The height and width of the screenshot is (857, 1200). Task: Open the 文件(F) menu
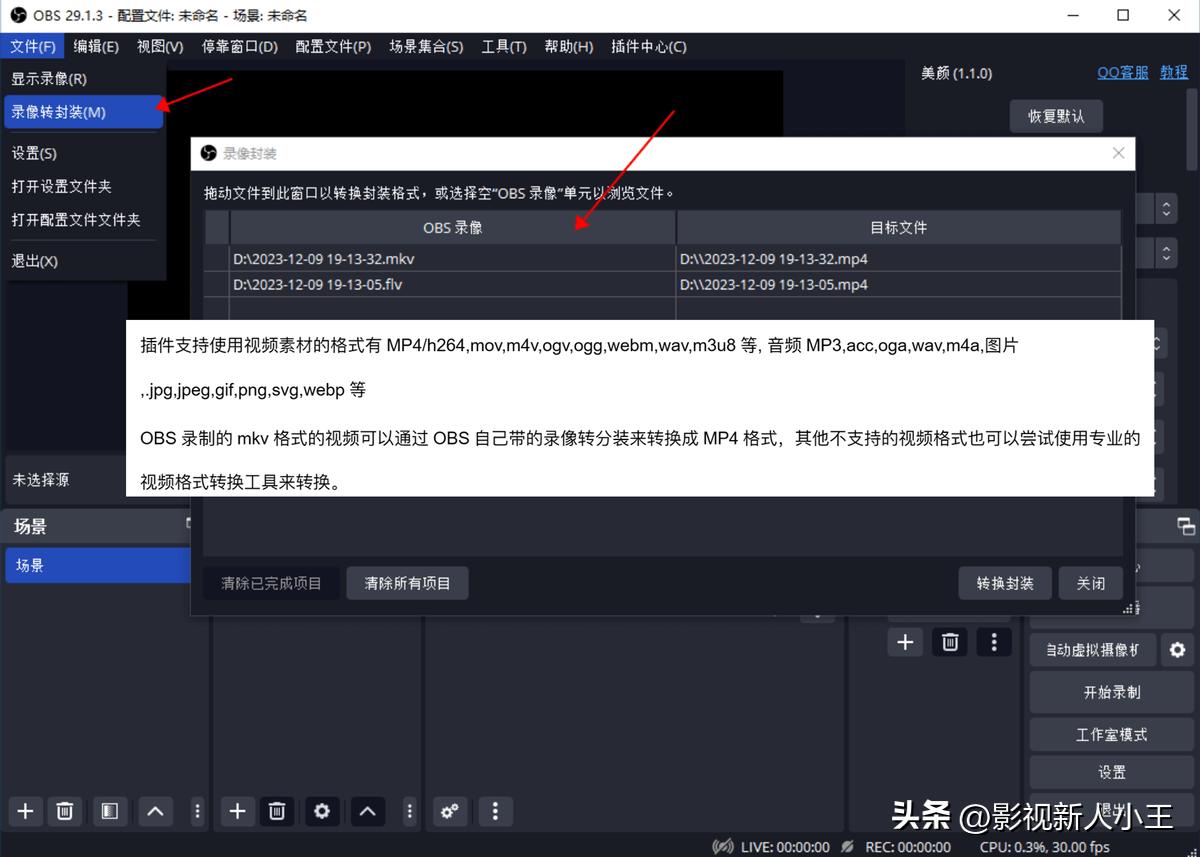(33, 46)
